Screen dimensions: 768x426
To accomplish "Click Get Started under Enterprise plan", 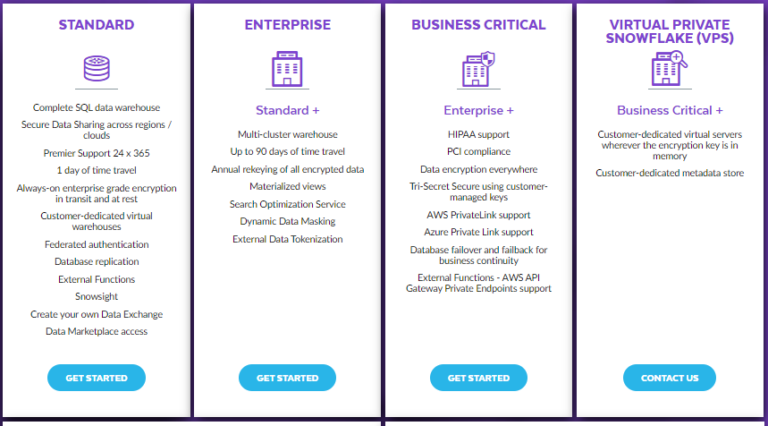I will point(288,378).
